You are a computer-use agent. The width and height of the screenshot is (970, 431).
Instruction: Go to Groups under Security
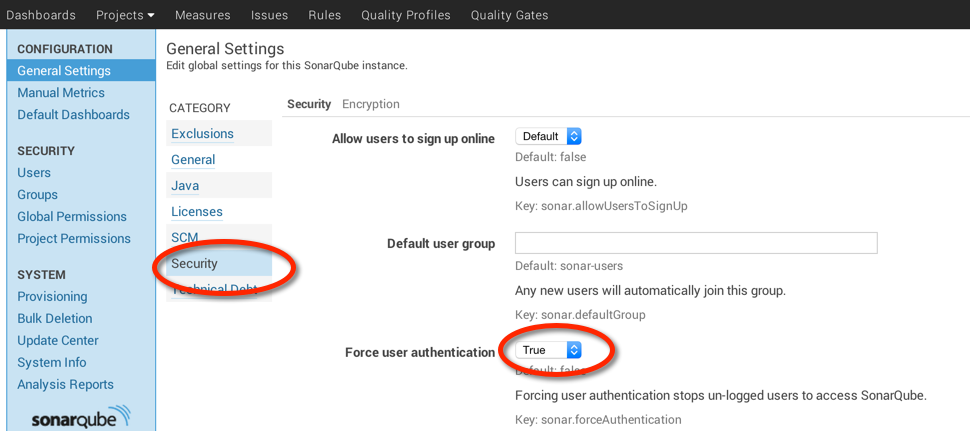(x=37, y=195)
